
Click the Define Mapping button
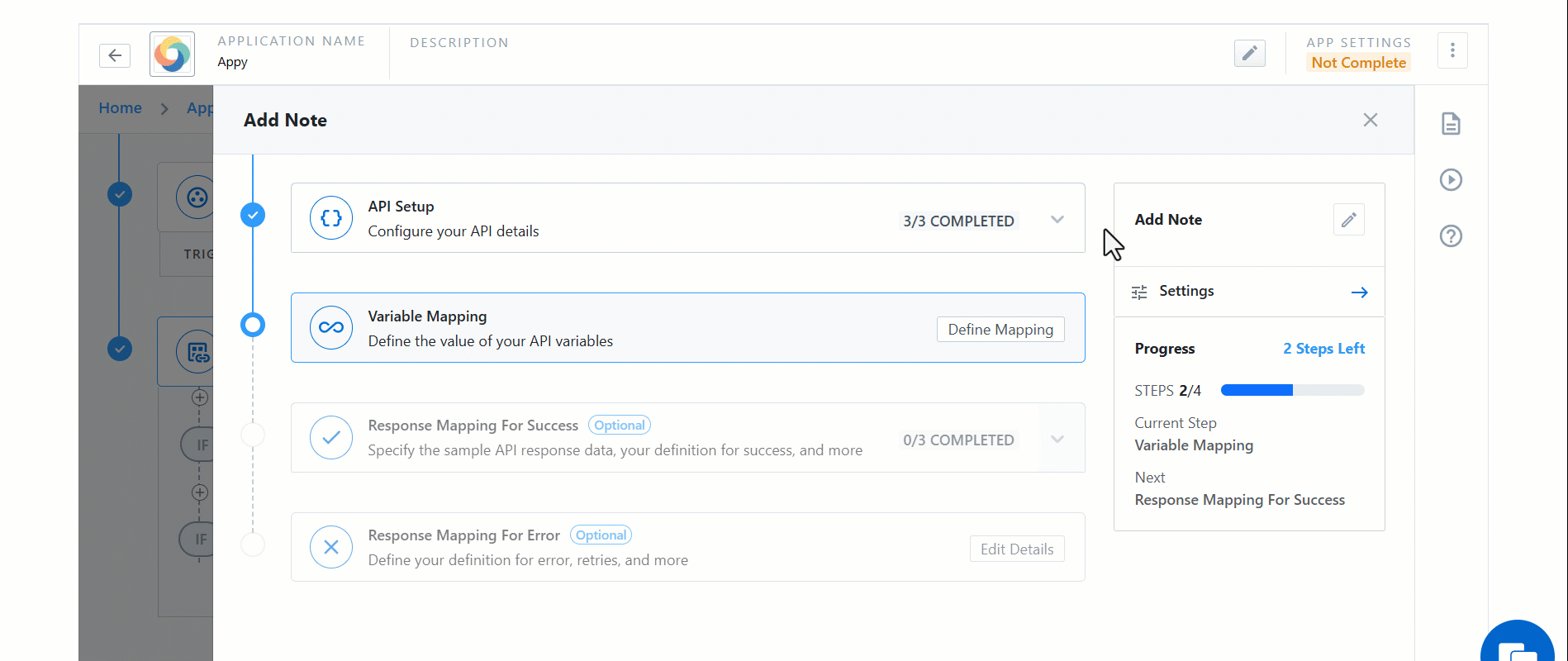pyautogui.click(x=1000, y=330)
